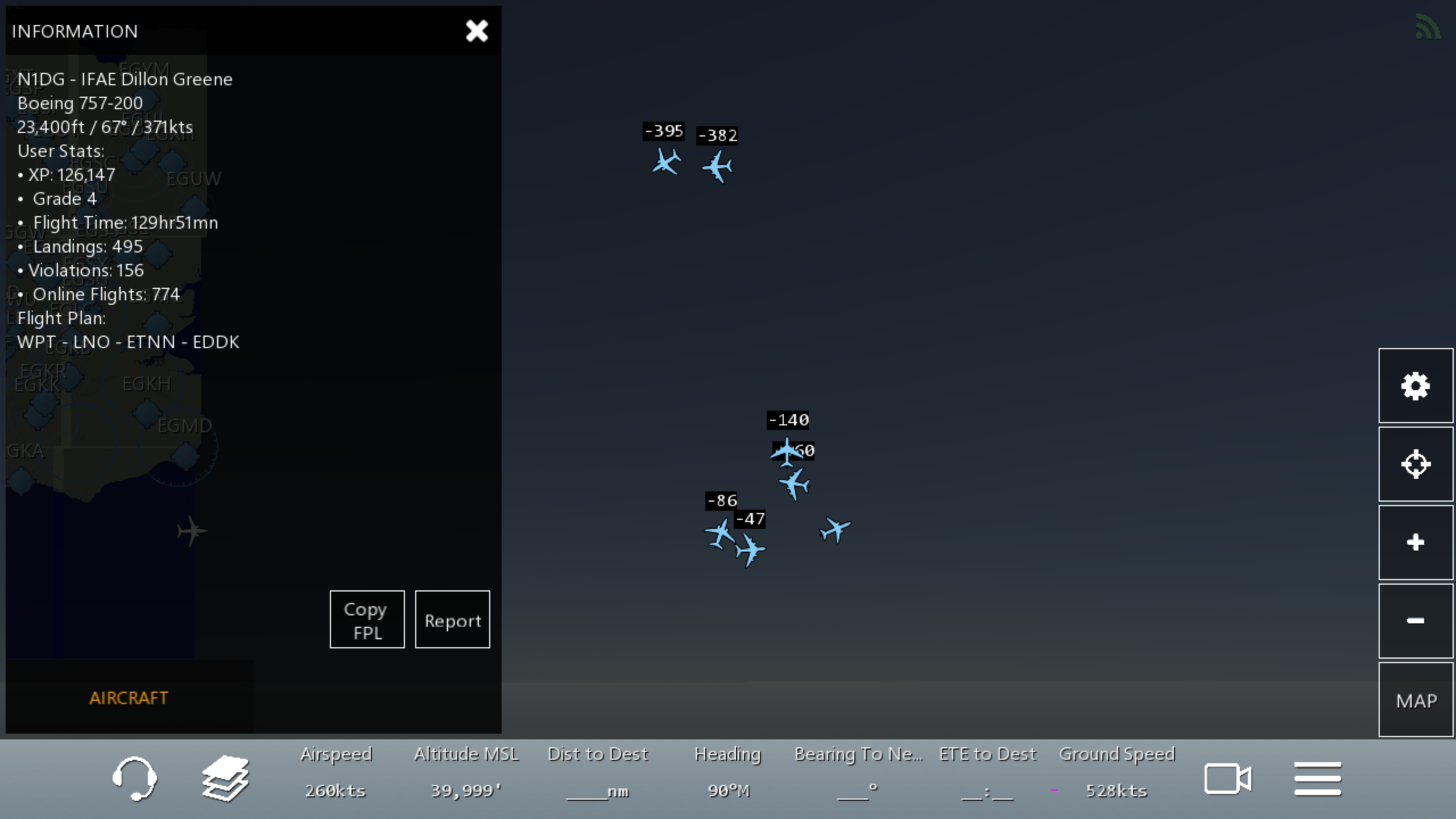Image resolution: width=1456 pixels, height=819 pixels.
Task: Select the AIRCRAFT tab
Action: point(129,698)
